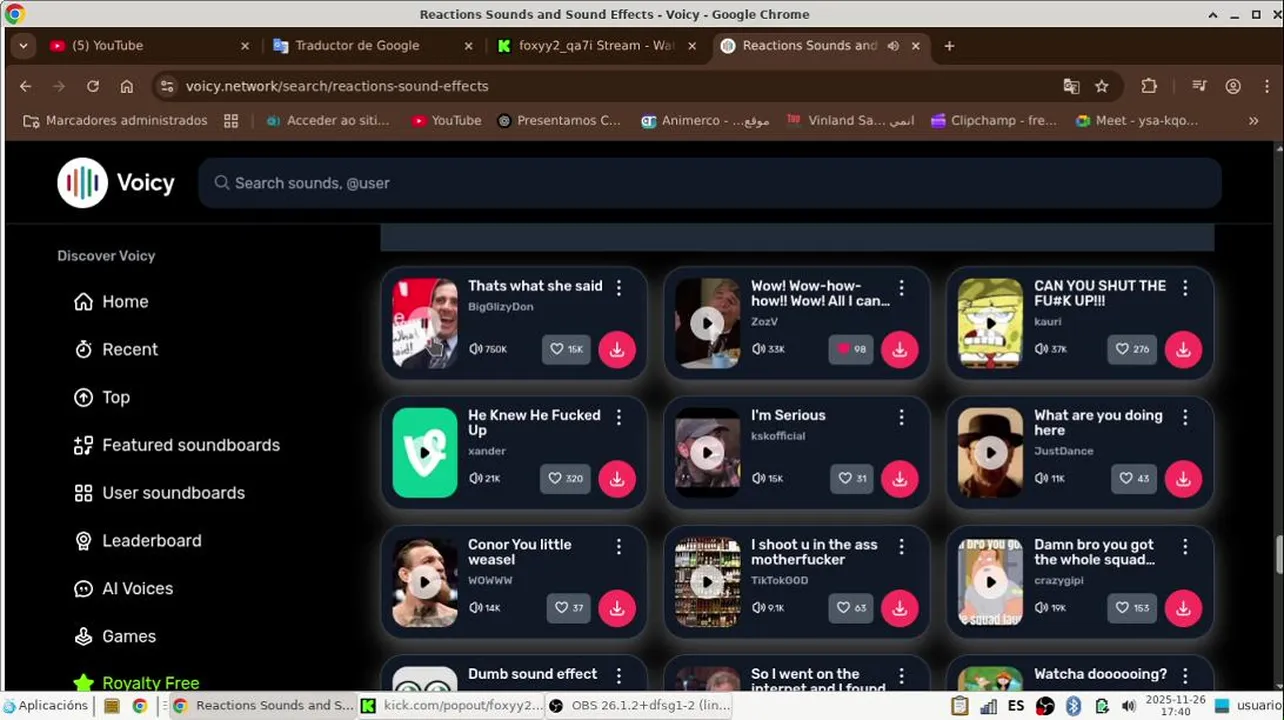Open uploader kskofficial profile link
1284x720 pixels.
(778, 436)
